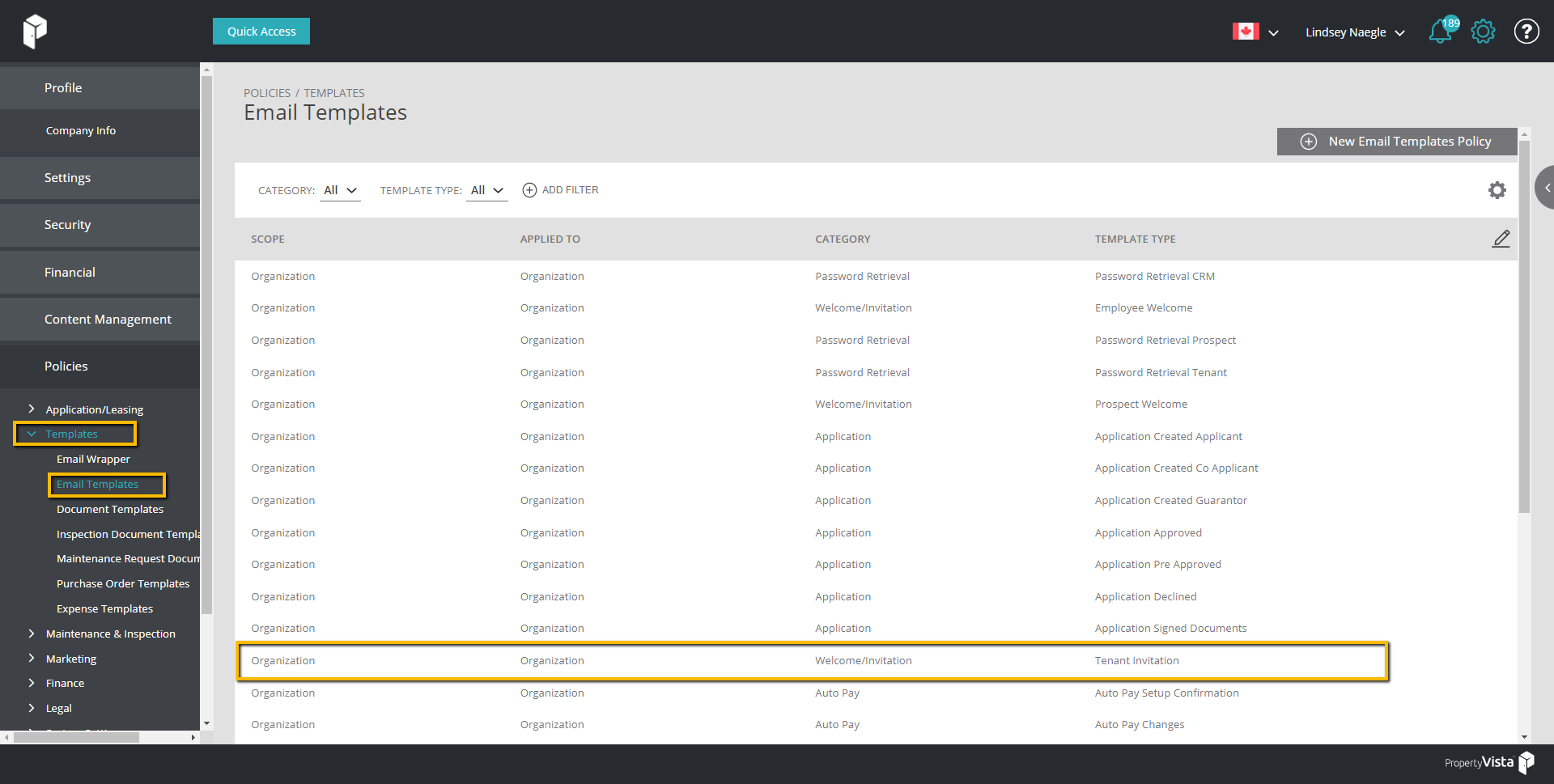Open the Application Signed Documents row
This screenshot has width=1554, height=784.
point(876,629)
